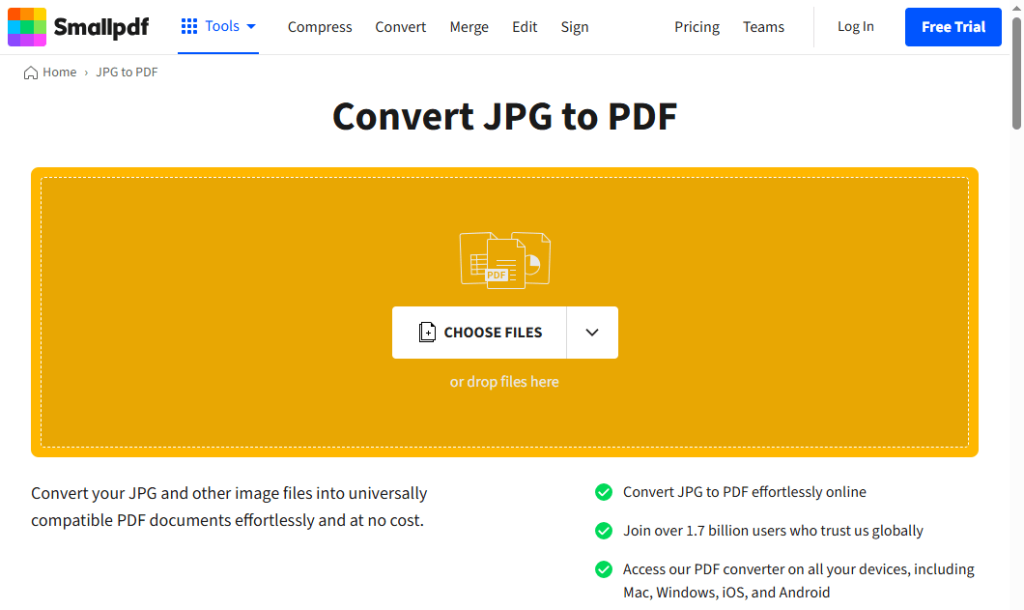Click the 'Convert your JPG and other image files' paragraph
The image size is (1024, 610).
click(229, 507)
